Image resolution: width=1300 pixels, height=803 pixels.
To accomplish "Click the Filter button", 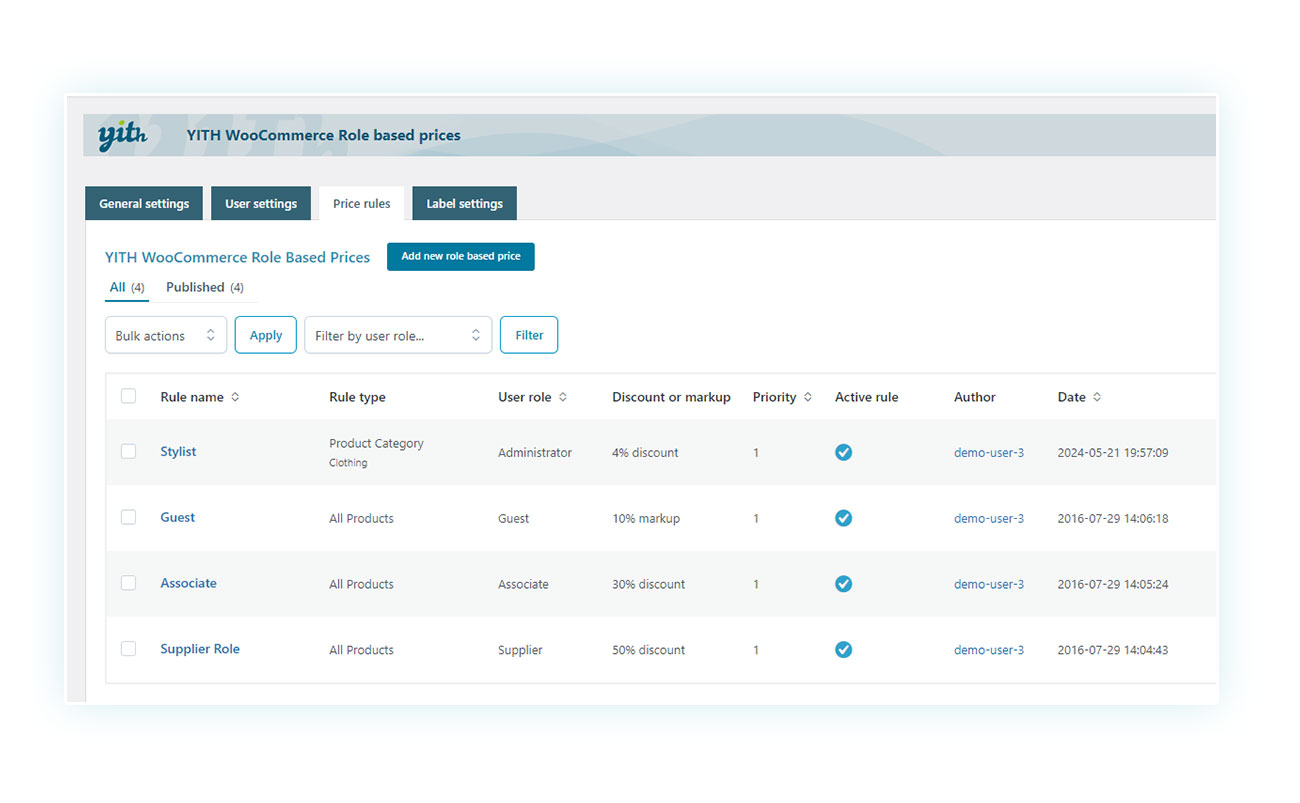I will pyautogui.click(x=529, y=335).
